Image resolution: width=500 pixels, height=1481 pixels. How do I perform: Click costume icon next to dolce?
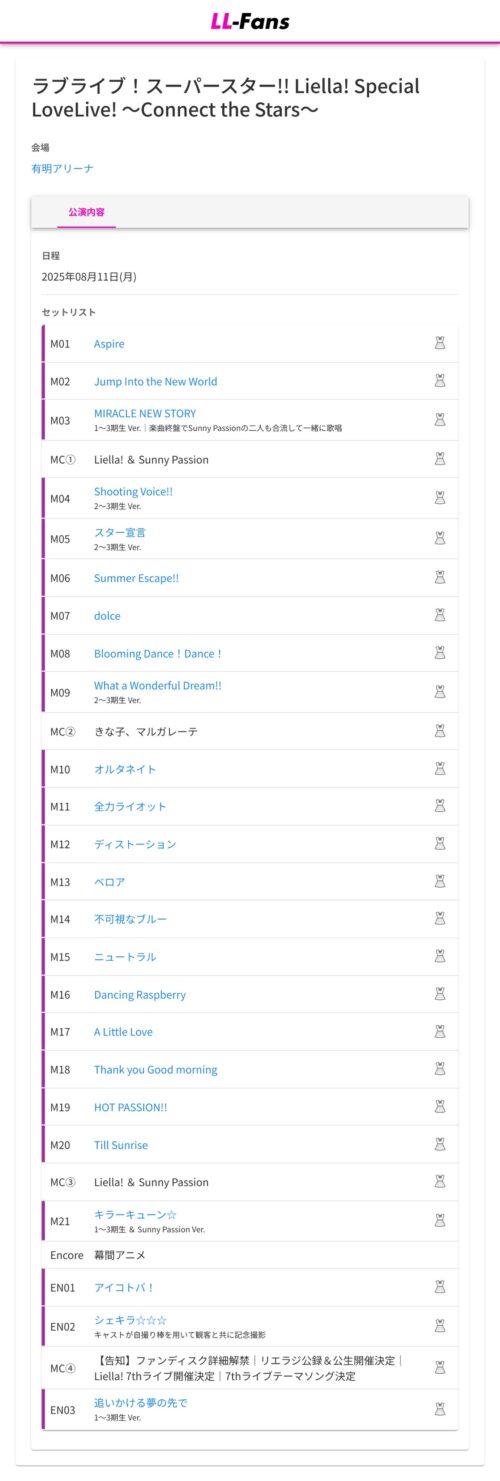tap(439, 615)
